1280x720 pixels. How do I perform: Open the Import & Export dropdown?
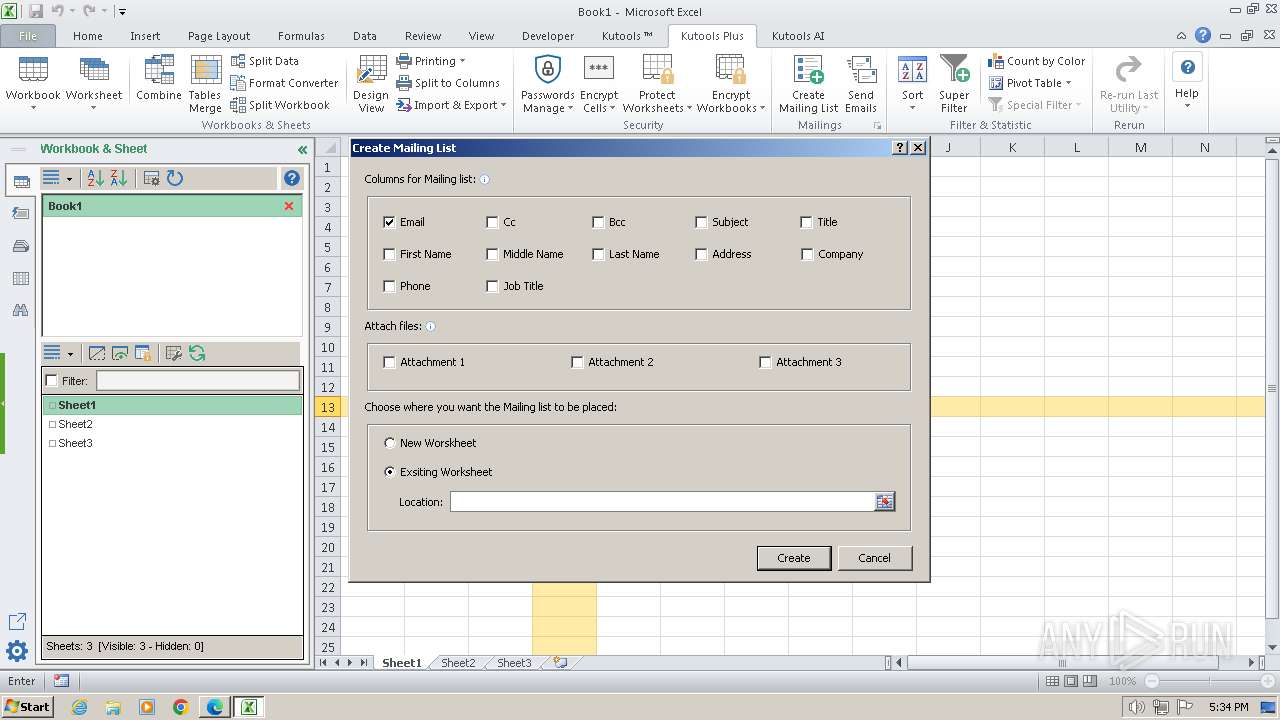coord(452,105)
